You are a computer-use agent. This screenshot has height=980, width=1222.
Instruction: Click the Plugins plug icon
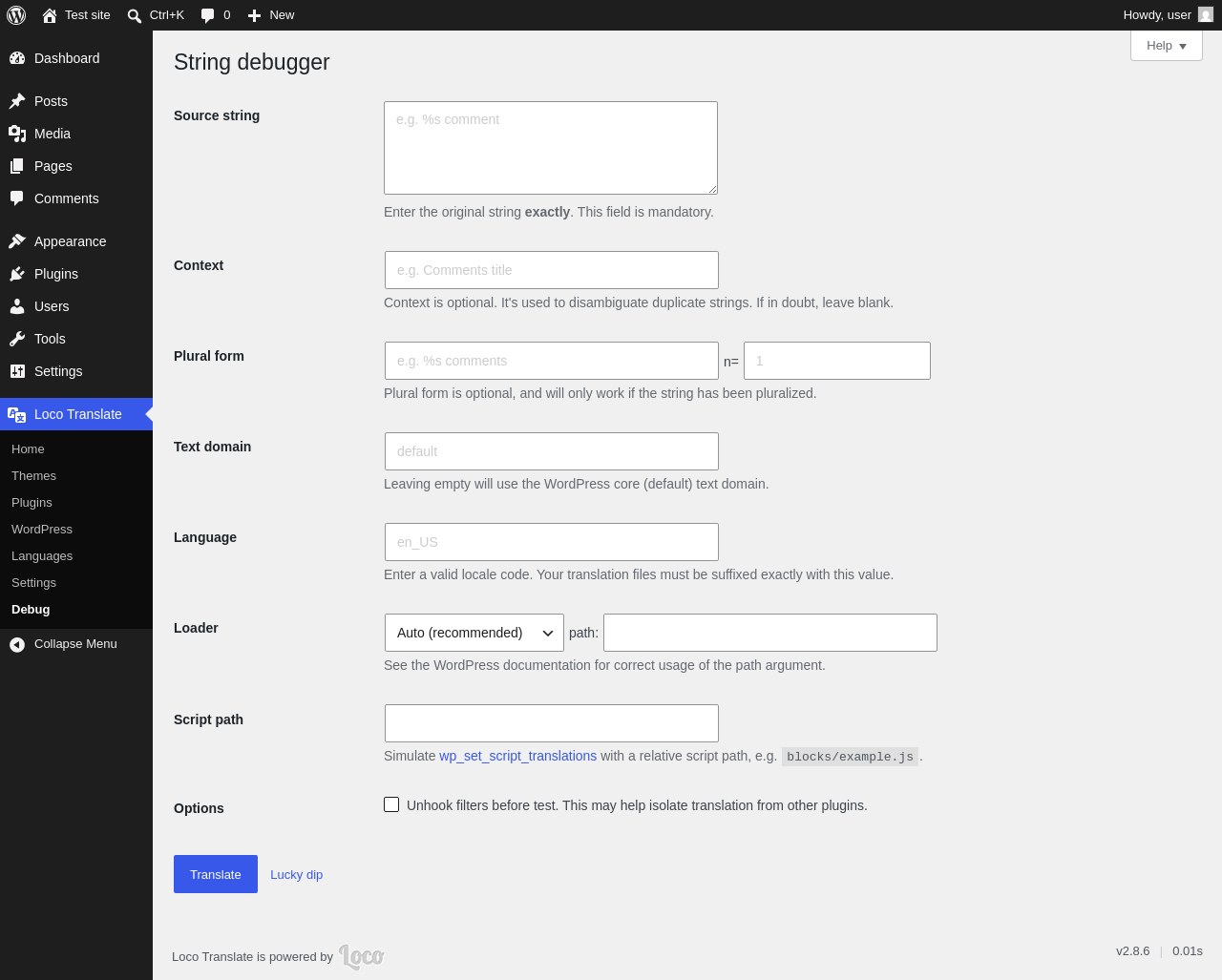[17, 274]
